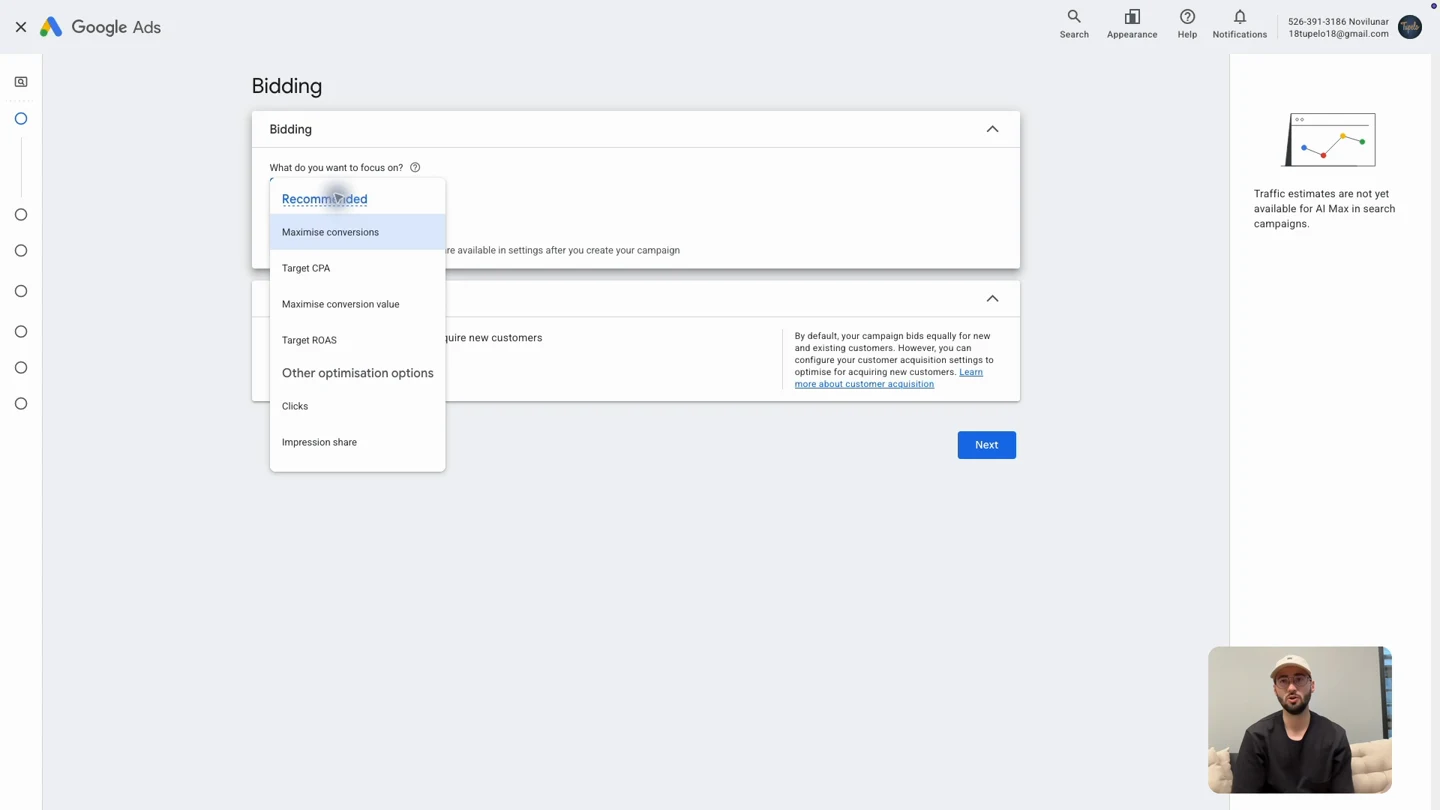Collapse the Bidding section chevron
This screenshot has height=810, width=1440.
click(x=992, y=129)
